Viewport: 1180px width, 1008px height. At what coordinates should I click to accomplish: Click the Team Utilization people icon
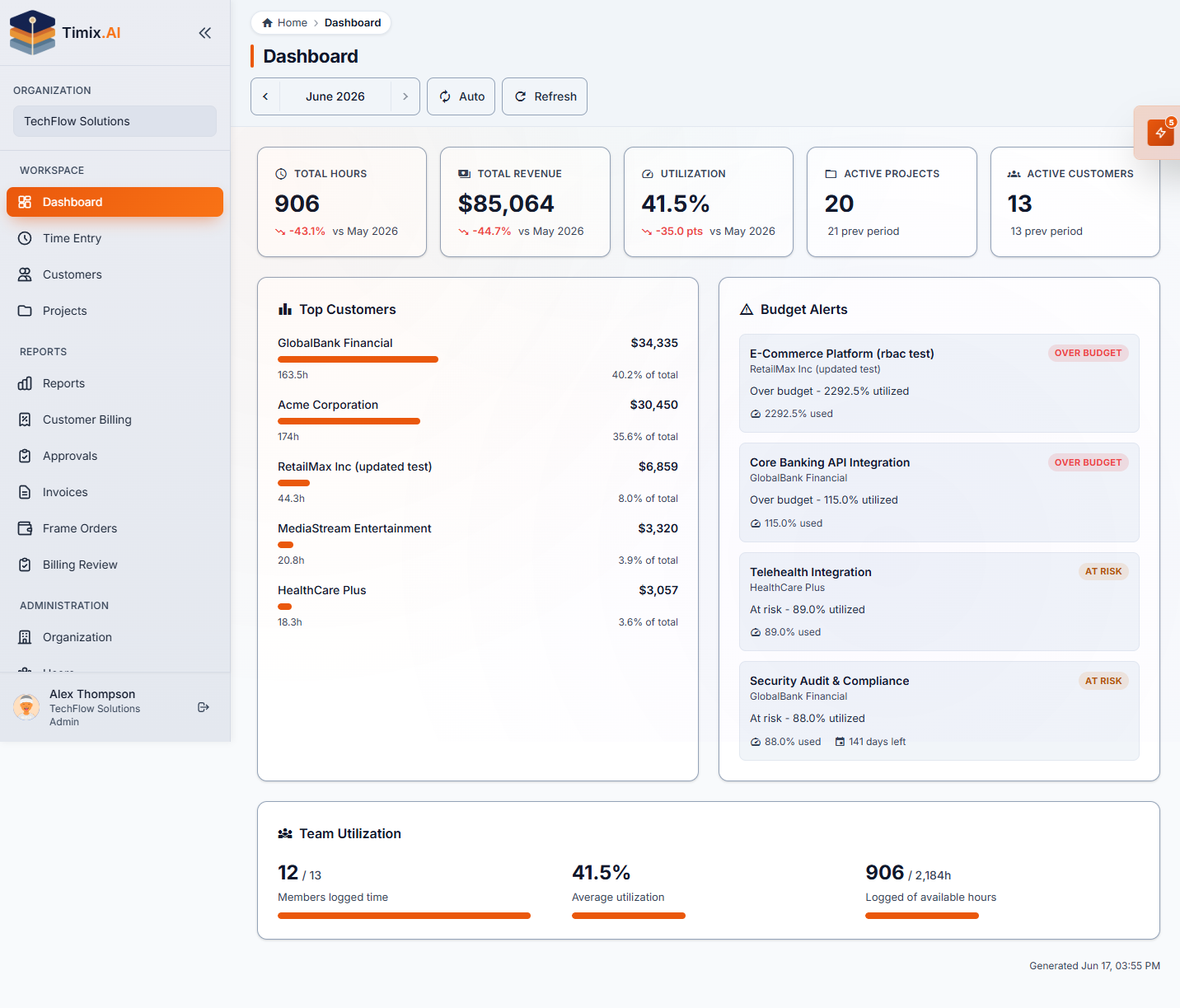285,834
